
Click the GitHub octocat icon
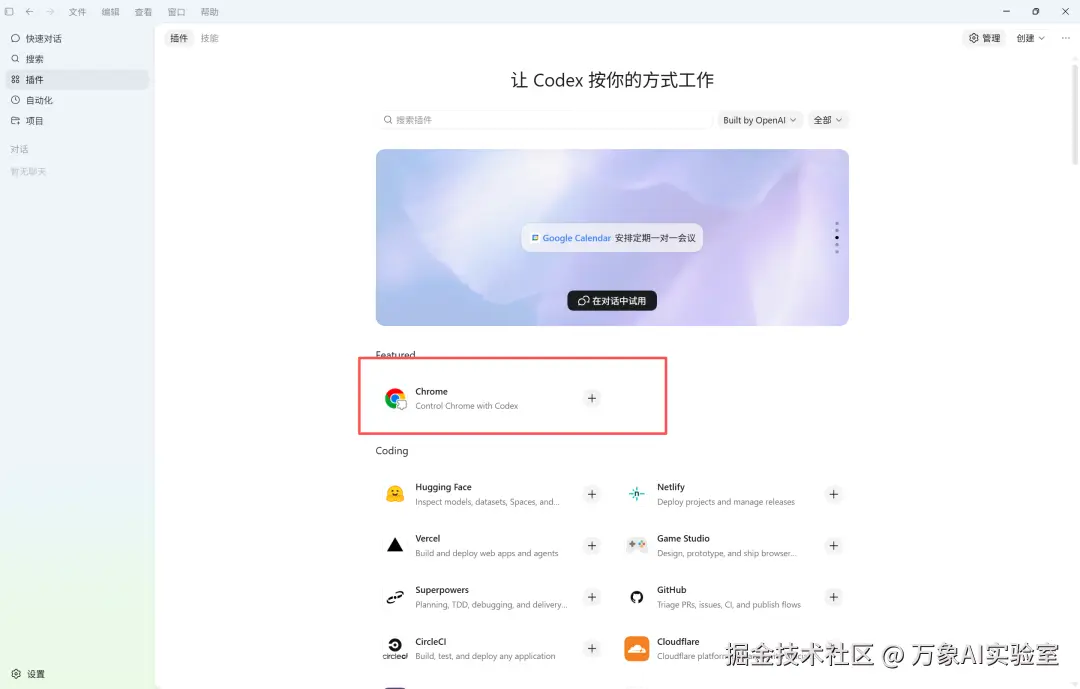[636, 597]
